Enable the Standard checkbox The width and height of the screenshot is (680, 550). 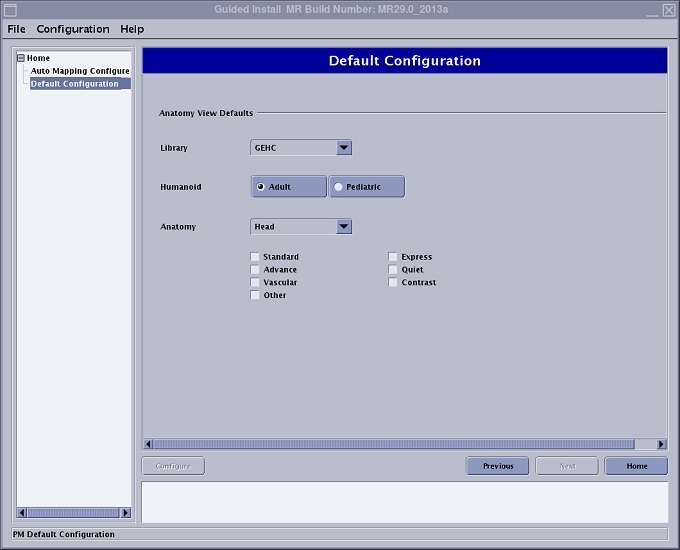[x=256, y=257]
